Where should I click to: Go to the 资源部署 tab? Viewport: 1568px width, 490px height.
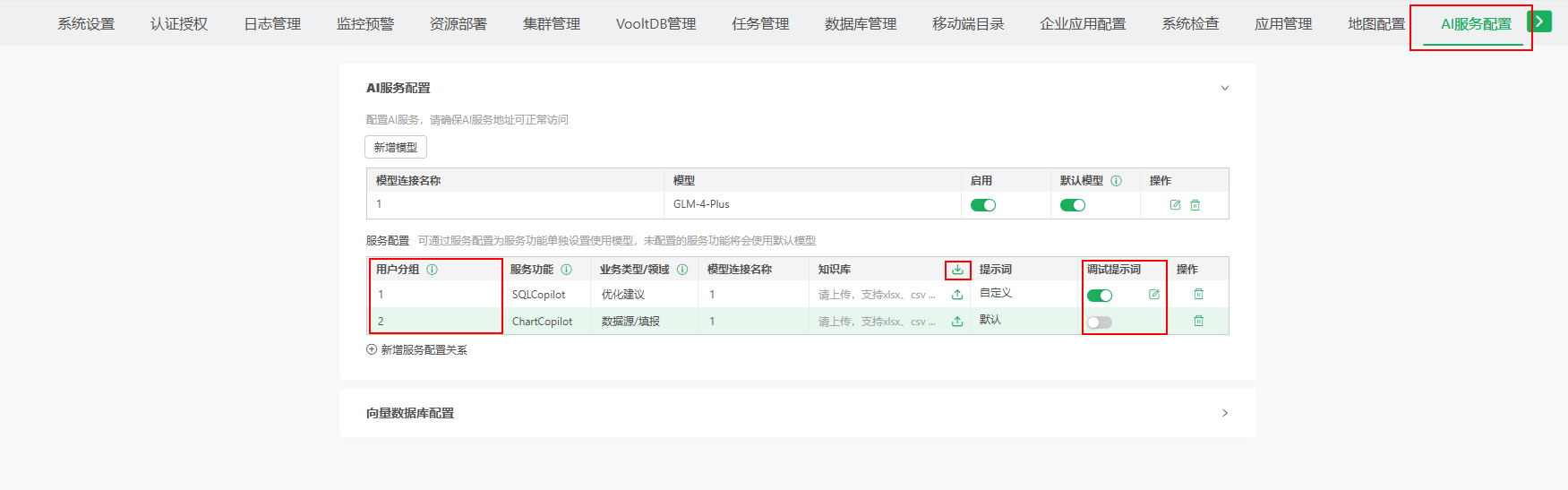[x=458, y=24]
